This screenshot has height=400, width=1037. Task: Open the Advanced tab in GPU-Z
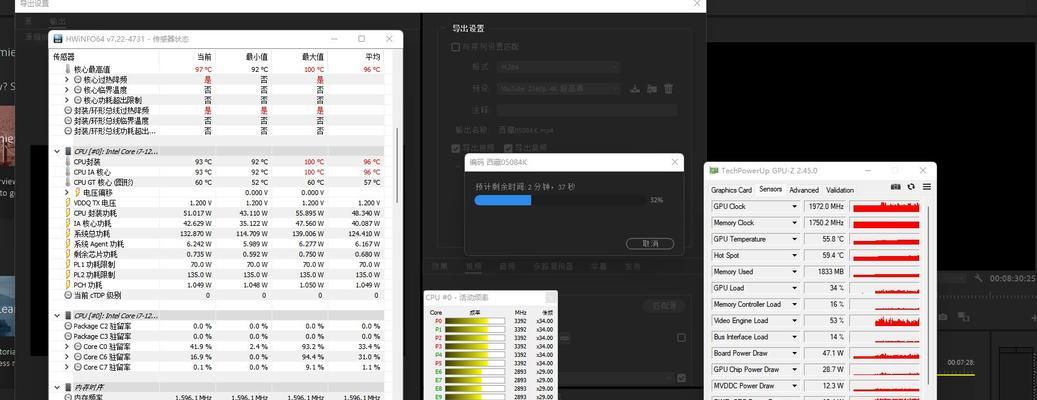click(804, 190)
